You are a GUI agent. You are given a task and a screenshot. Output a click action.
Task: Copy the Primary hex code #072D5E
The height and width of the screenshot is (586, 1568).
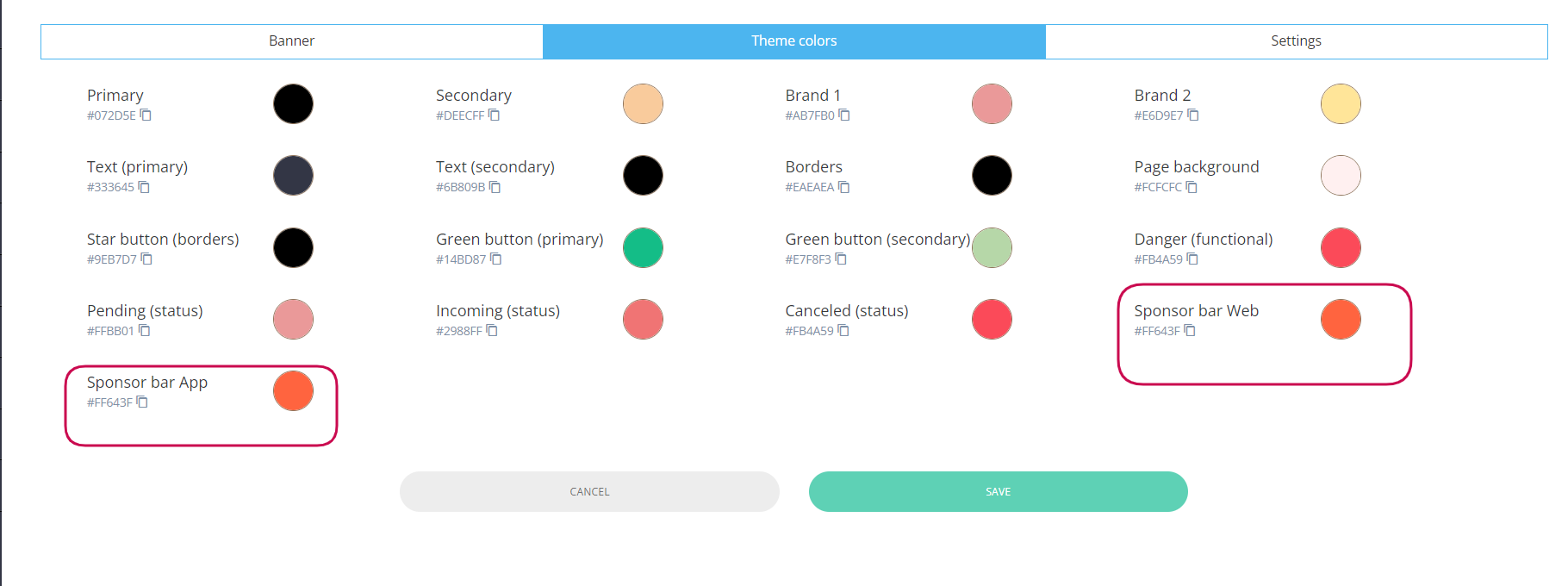146,115
